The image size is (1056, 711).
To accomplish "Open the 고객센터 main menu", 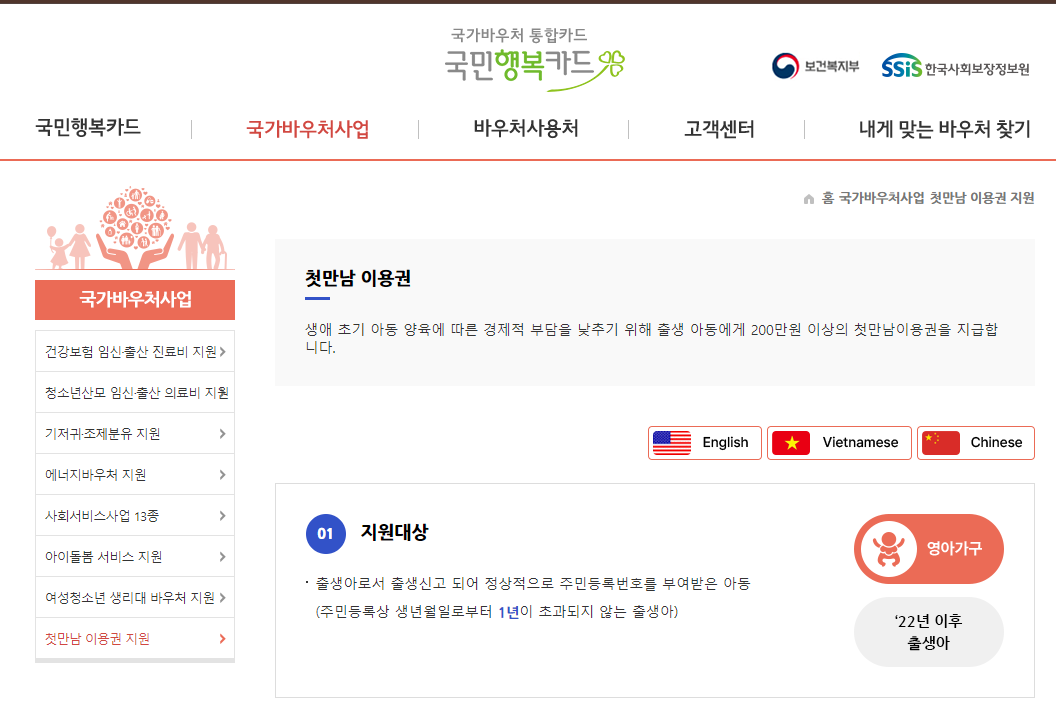I will [719, 129].
